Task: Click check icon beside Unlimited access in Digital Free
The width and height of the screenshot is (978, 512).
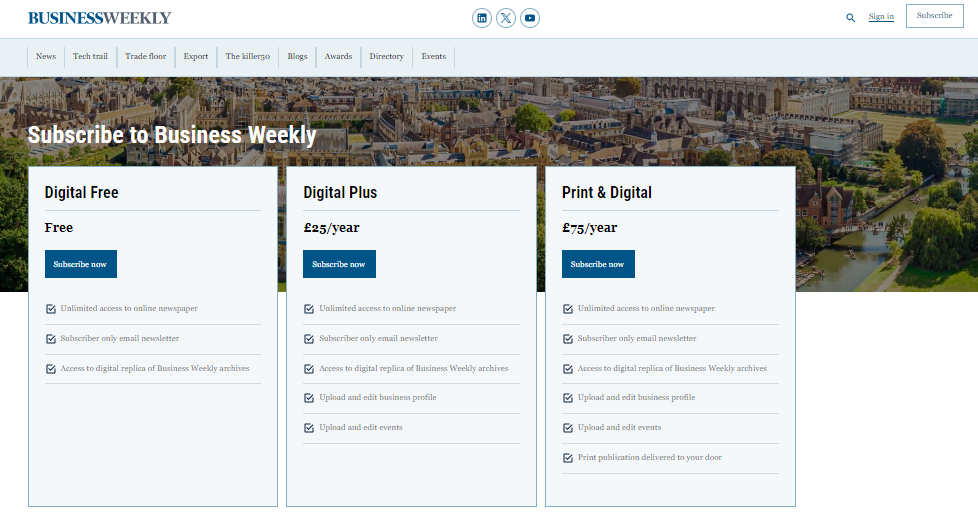Action: click(x=51, y=309)
